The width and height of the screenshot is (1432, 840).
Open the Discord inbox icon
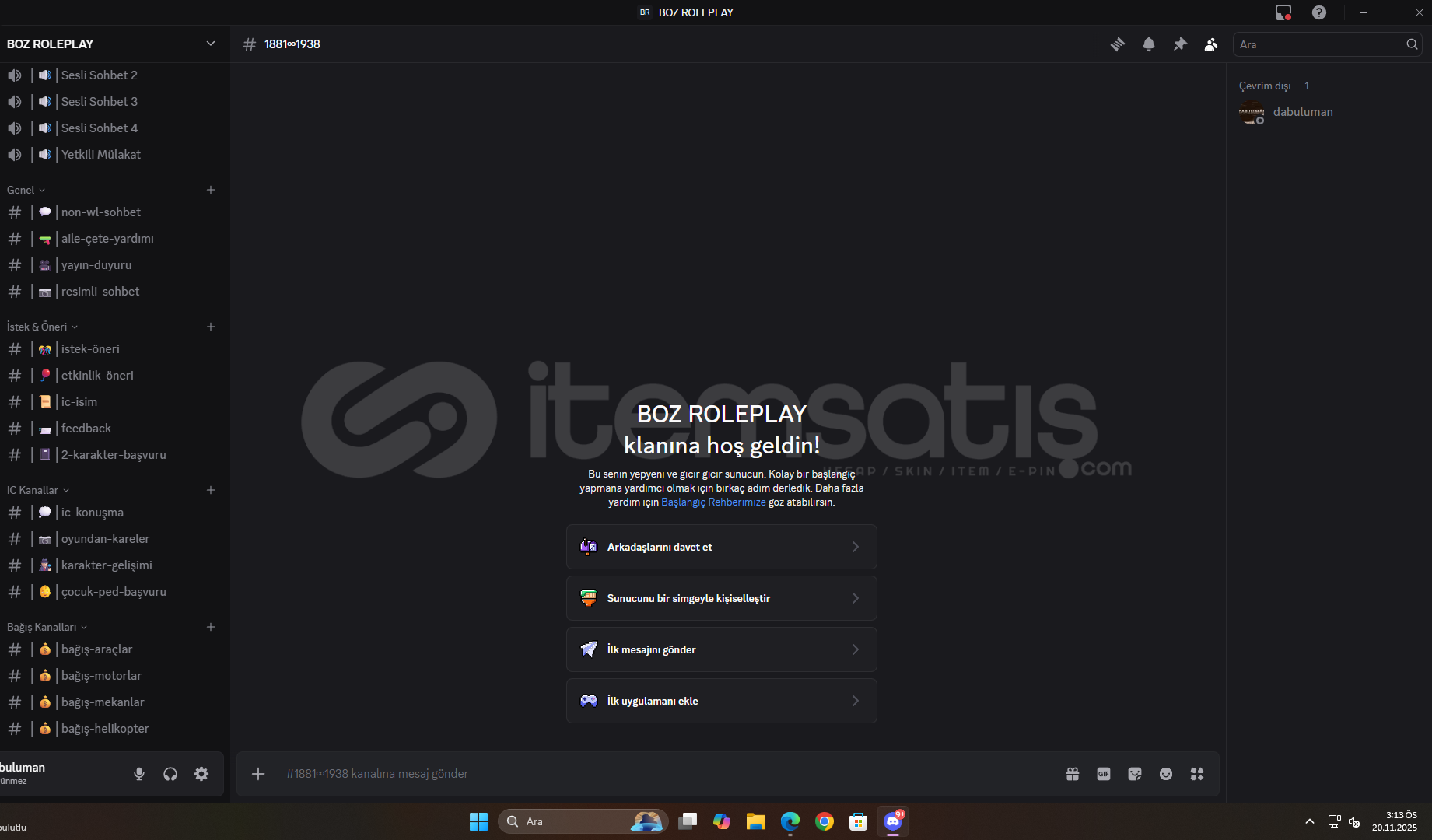1283,12
